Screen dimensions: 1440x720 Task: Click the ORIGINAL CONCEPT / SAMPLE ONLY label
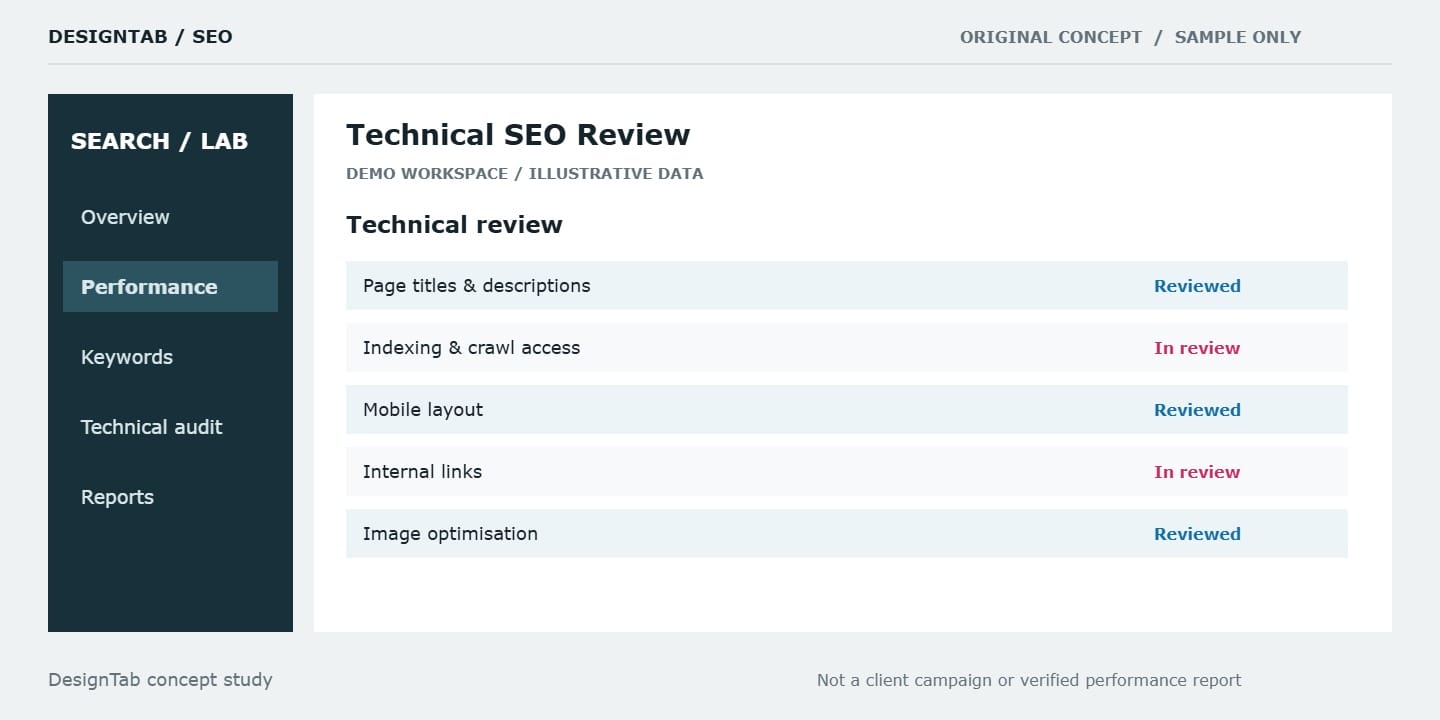point(1130,37)
